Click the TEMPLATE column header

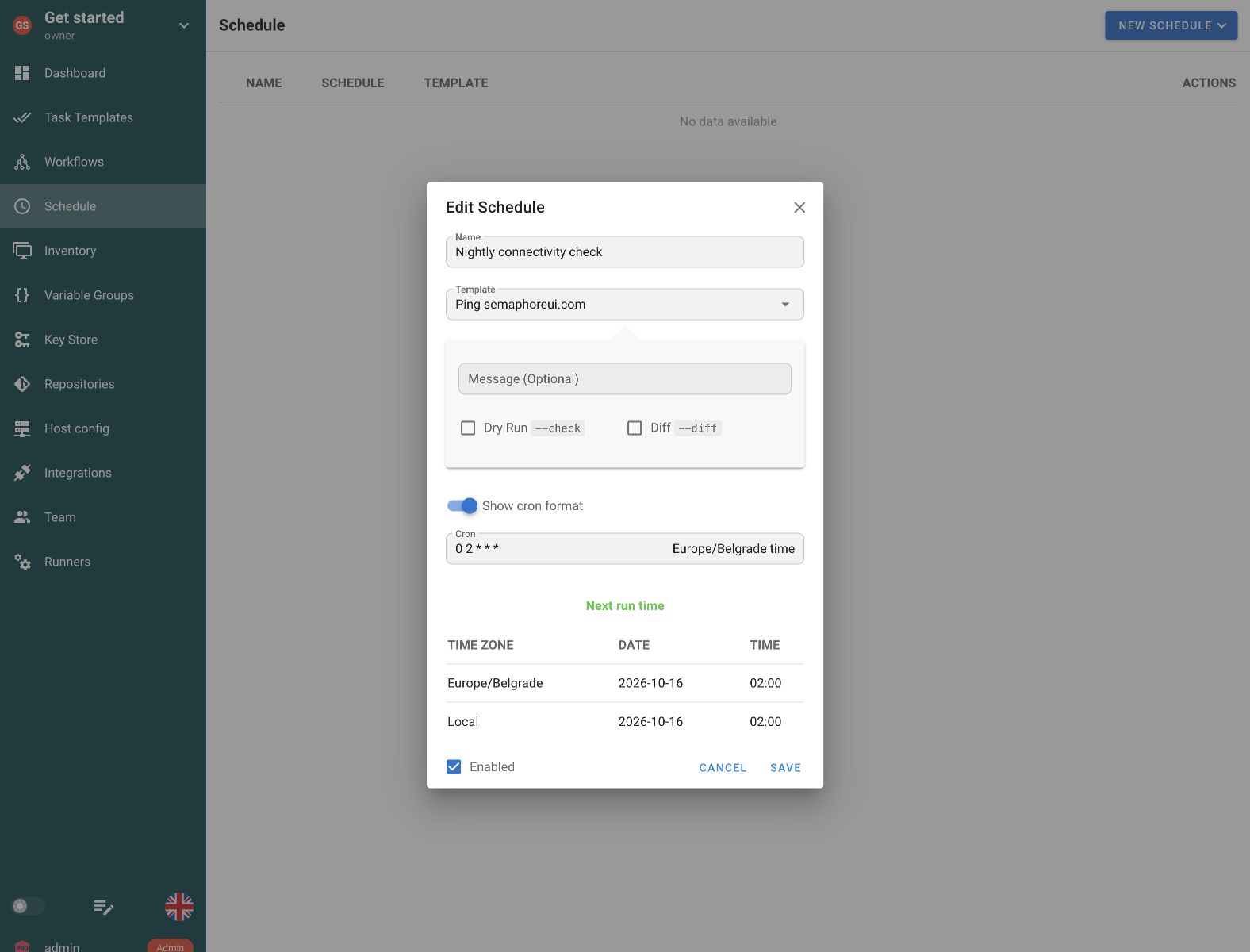point(456,83)
